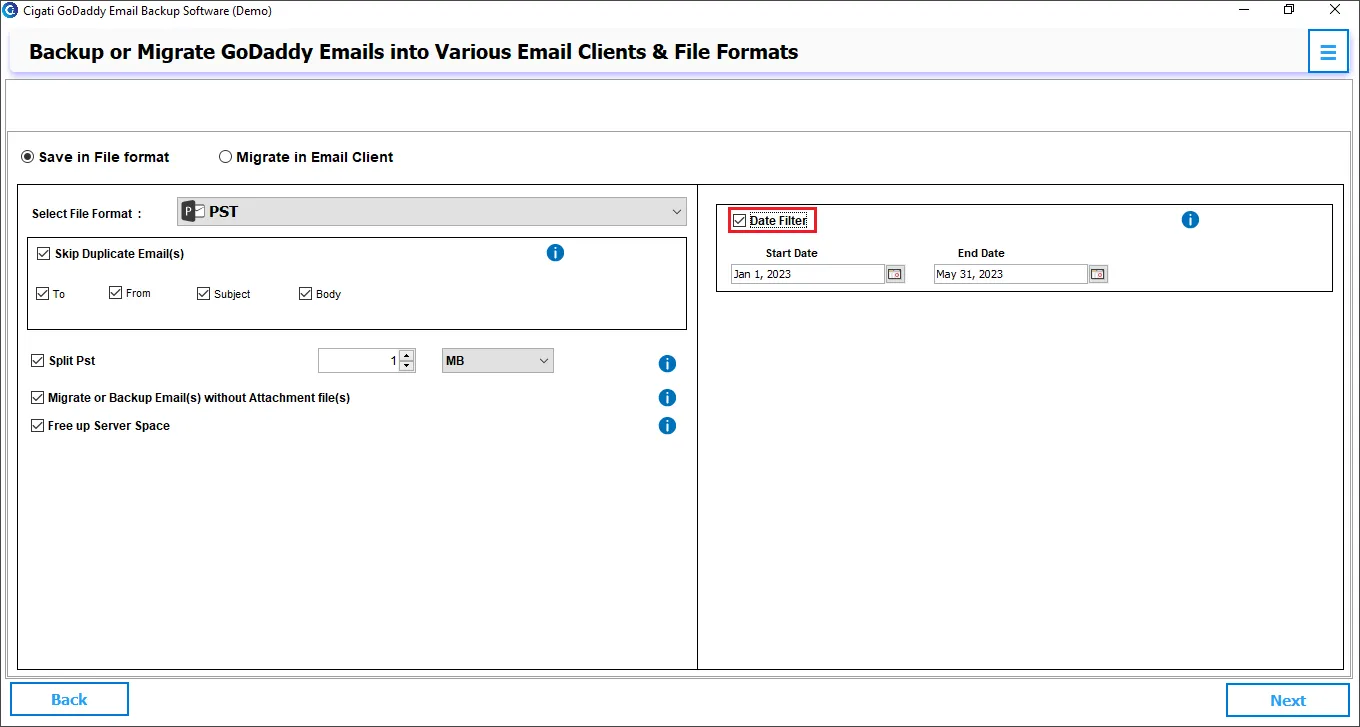Click the Back button
Screen dimensions: 1360x727
tap(69, 700)
